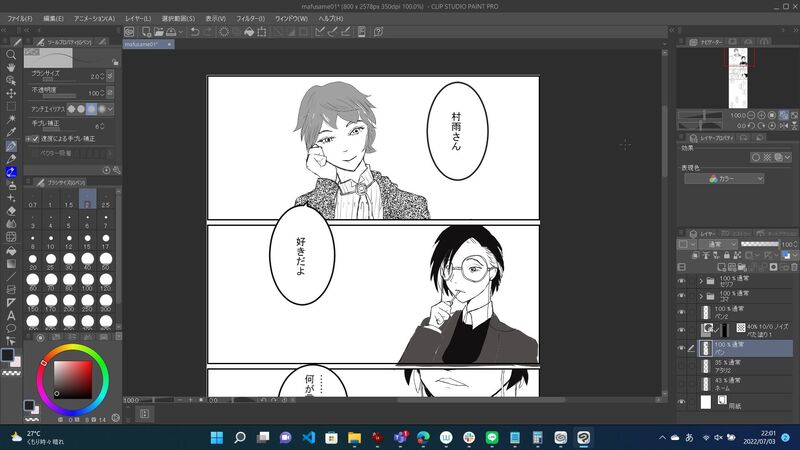The width and height of the screenshot is (800, 450).
Task: Select the Zoom magnifier tool
Action: tap(11, 54)
